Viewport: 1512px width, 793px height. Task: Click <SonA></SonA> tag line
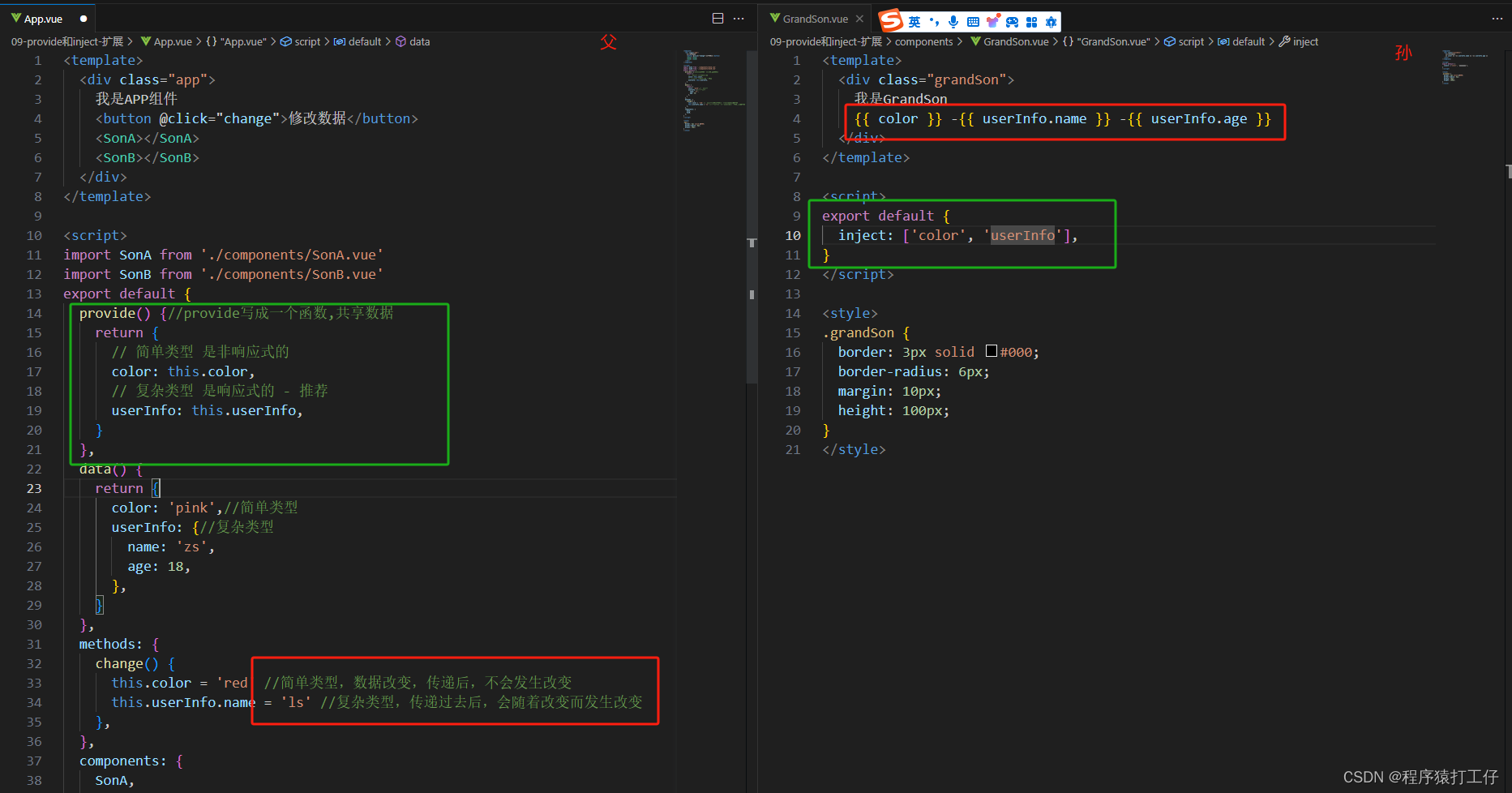[147, 138]
